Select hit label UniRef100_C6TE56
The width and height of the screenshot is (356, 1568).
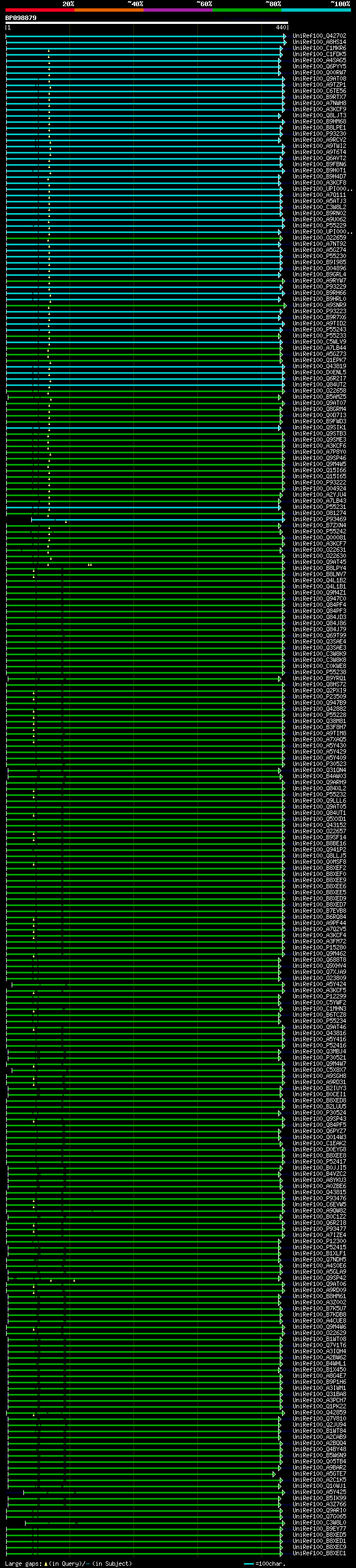pos(319,91)
